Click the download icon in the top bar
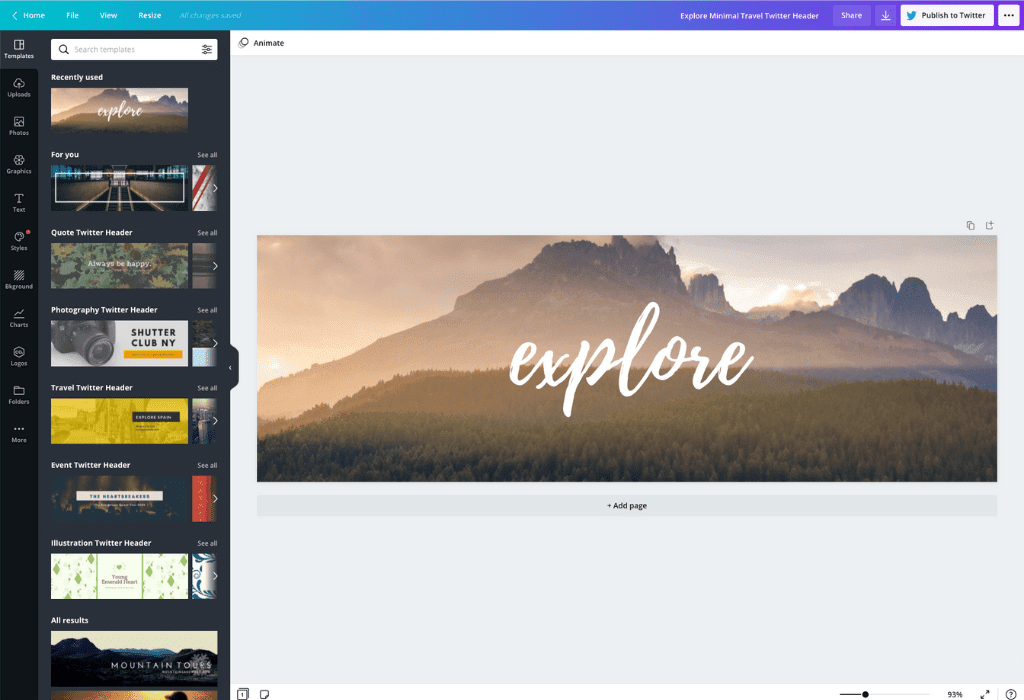This screenshot has width=1024, height=700. click(x=884, y=15)
